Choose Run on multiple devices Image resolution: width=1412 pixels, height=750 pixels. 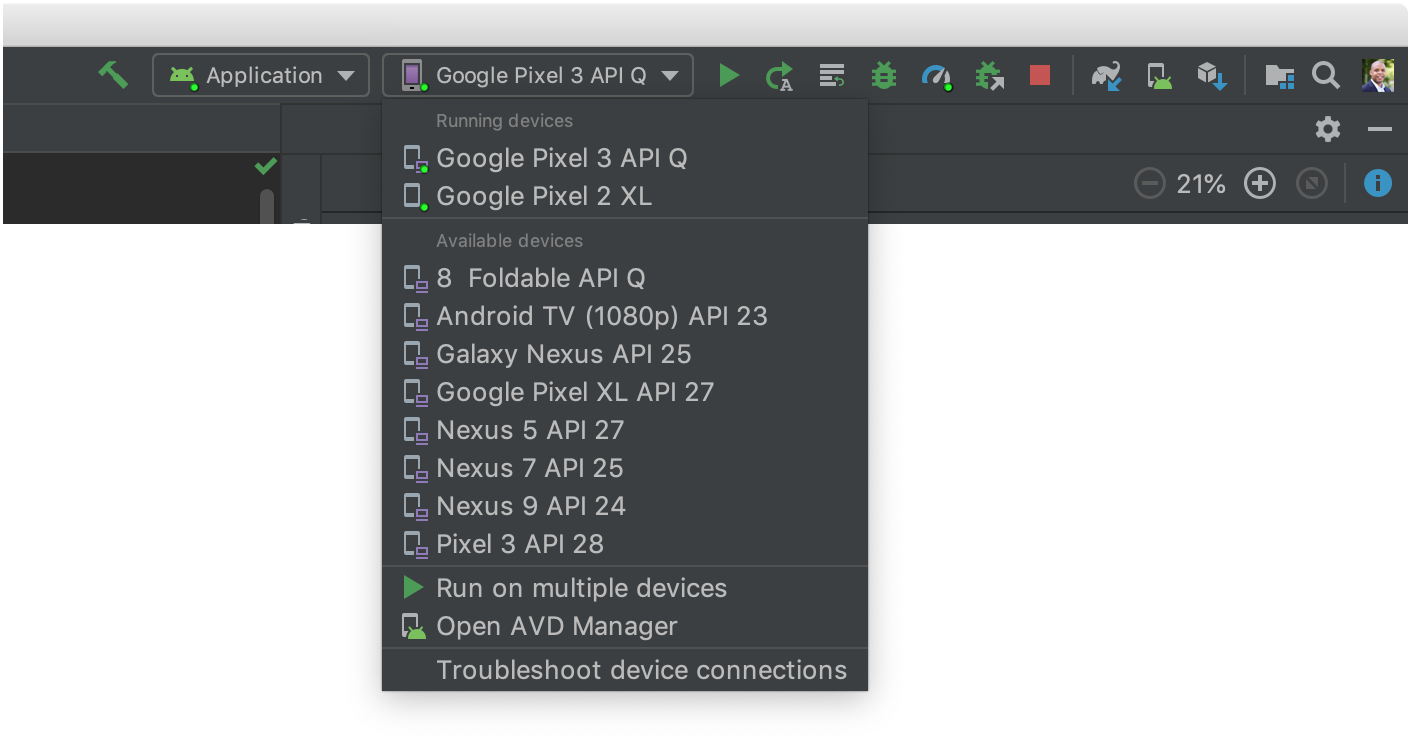click(x=580, y=588)
